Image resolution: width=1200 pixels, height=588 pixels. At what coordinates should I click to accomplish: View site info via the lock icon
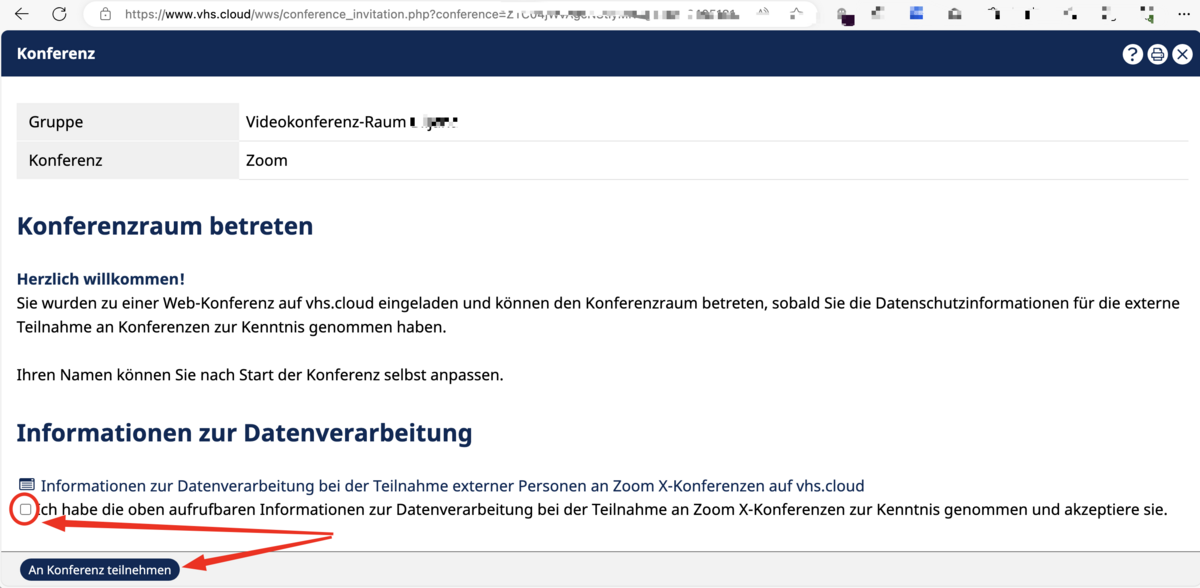(105, 14)
